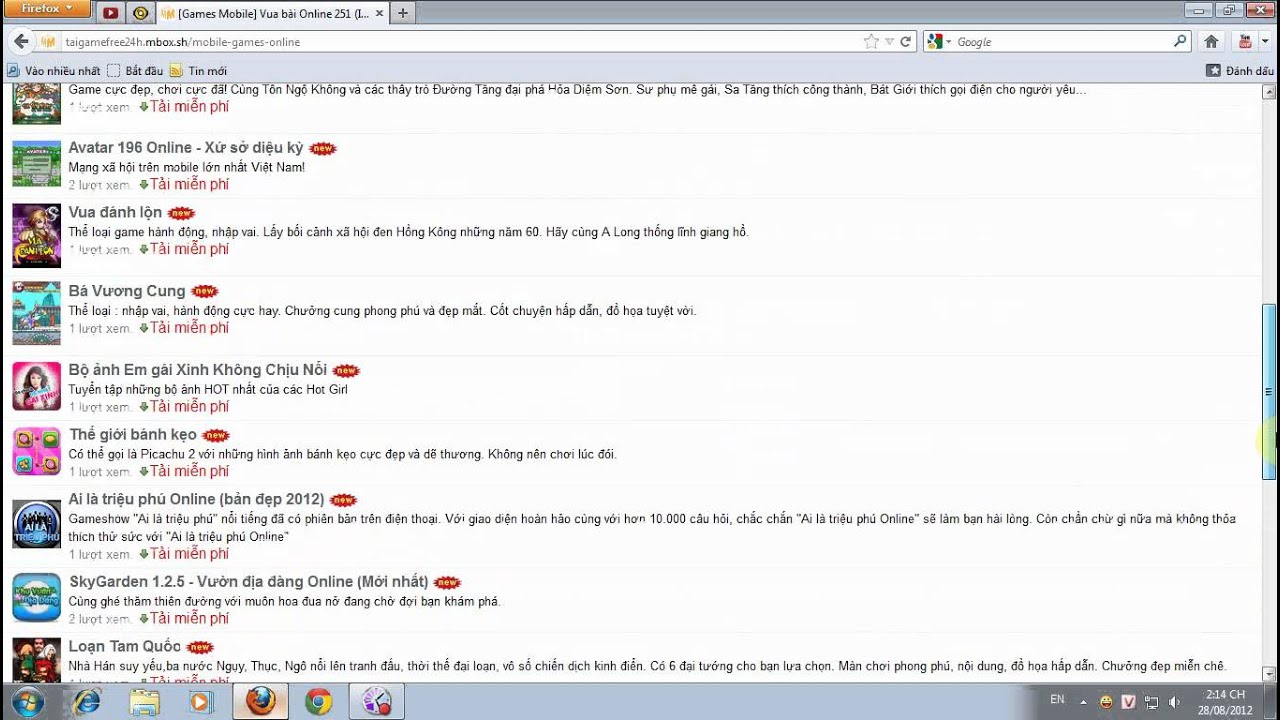Click the SkyGarden thumbnail

[x=36, y=598]
